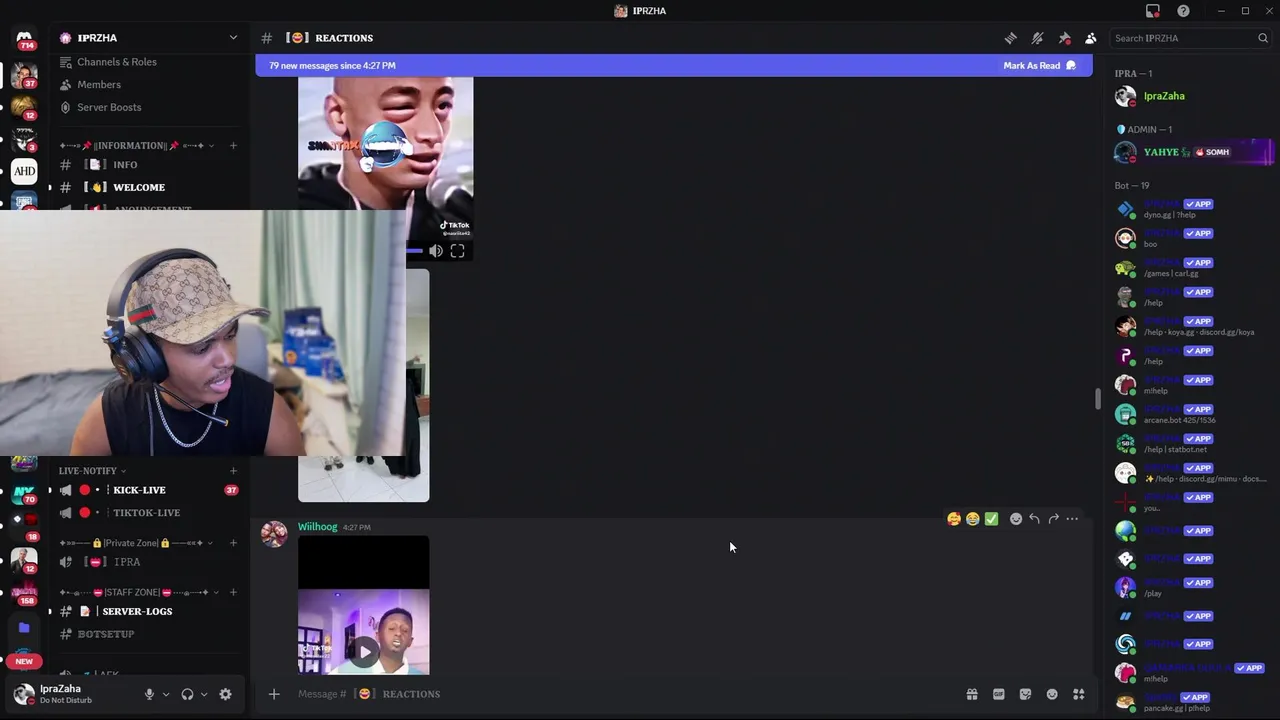Click Mark As Read button
This screenshot has height=720, width=1280.
(x=1040, y=66)
